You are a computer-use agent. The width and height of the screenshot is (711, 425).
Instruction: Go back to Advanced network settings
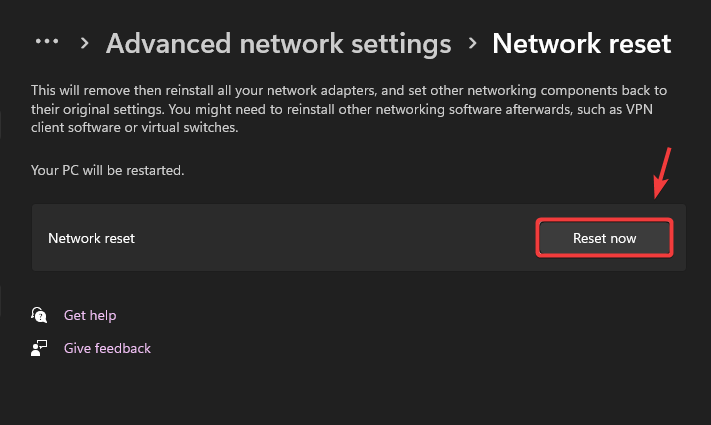278,44
